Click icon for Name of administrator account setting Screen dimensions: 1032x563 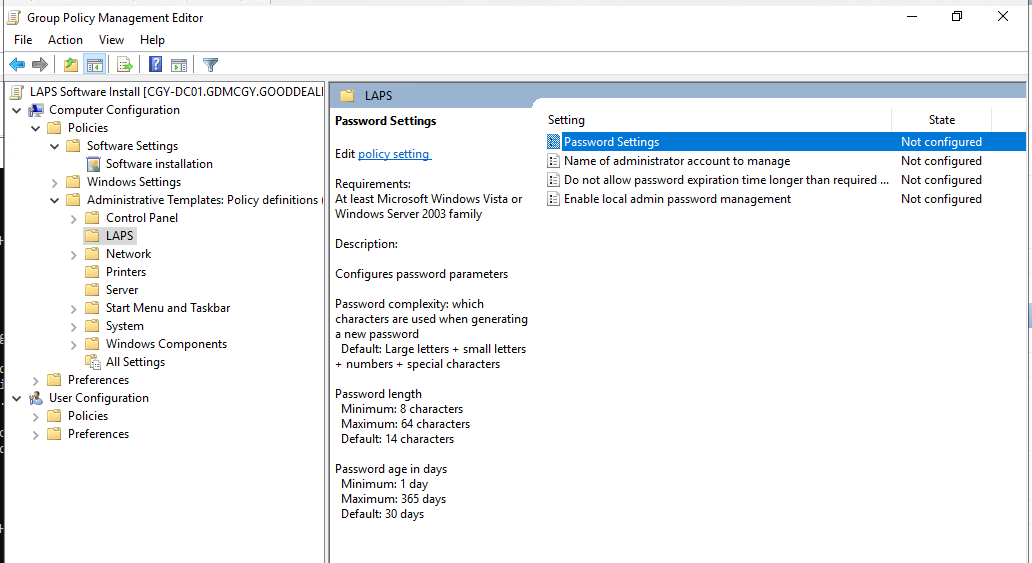(x=554, y=161)
